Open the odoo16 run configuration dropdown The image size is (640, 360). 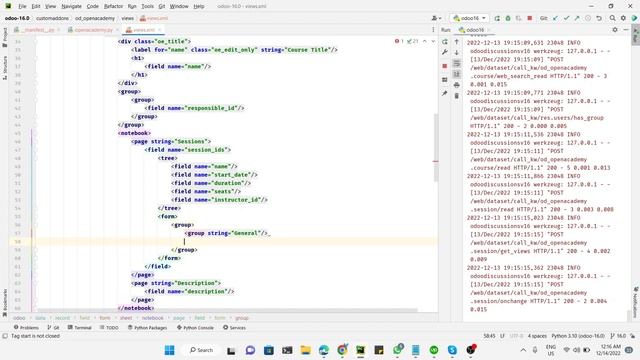point(469,18)
